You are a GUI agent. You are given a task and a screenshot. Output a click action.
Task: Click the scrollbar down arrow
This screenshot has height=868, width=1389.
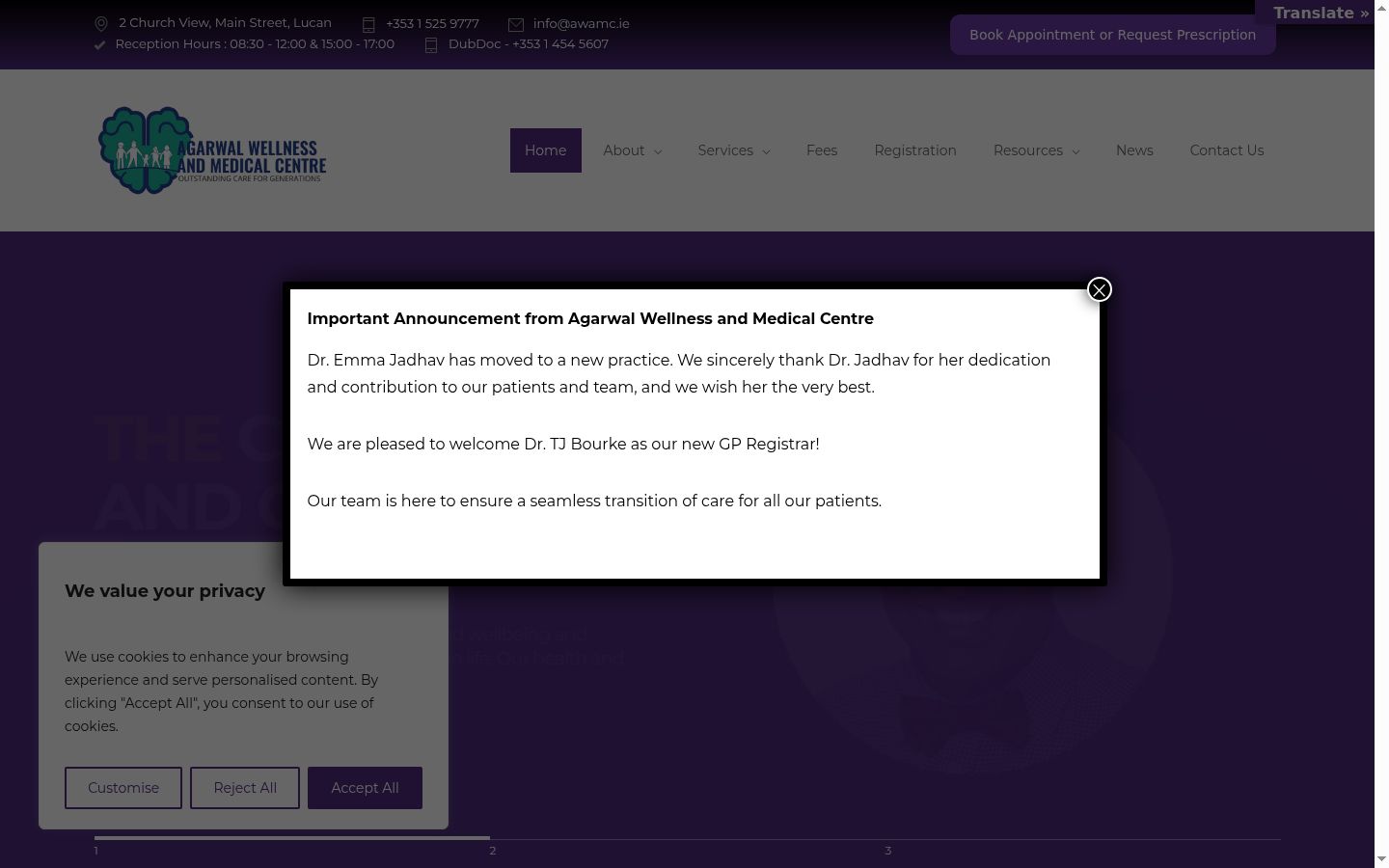click(x=1381, y=858)
